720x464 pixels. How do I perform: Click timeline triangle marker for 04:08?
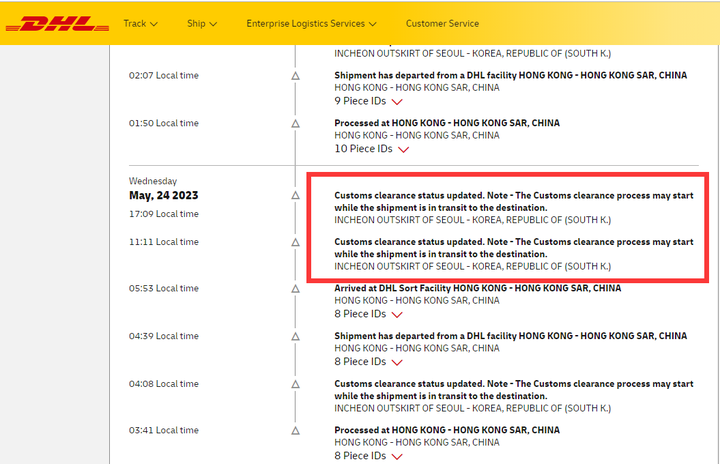click(x=295, y=384)
